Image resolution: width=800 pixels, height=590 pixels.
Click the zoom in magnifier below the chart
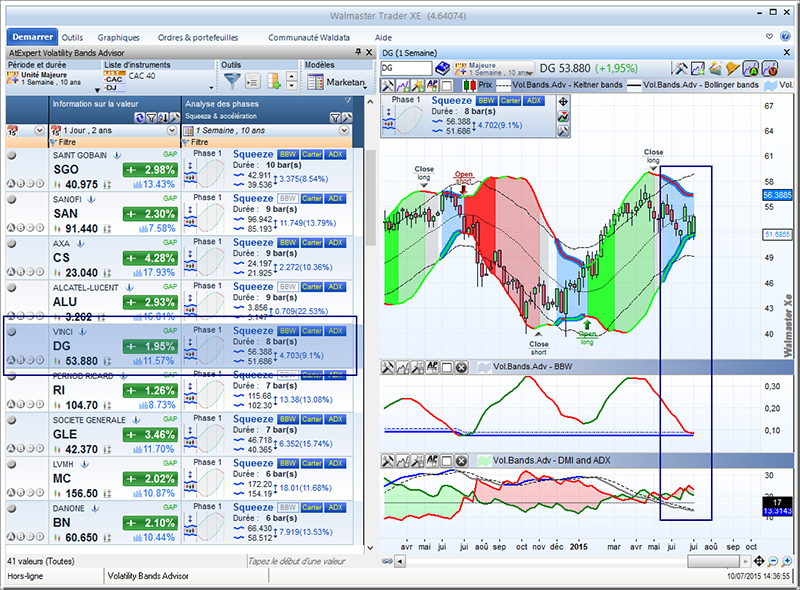787,561
